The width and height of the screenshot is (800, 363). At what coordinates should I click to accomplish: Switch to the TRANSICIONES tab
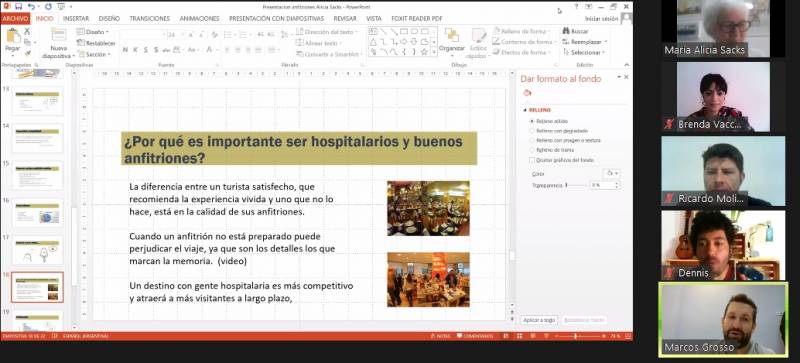[x=149, y=18]
